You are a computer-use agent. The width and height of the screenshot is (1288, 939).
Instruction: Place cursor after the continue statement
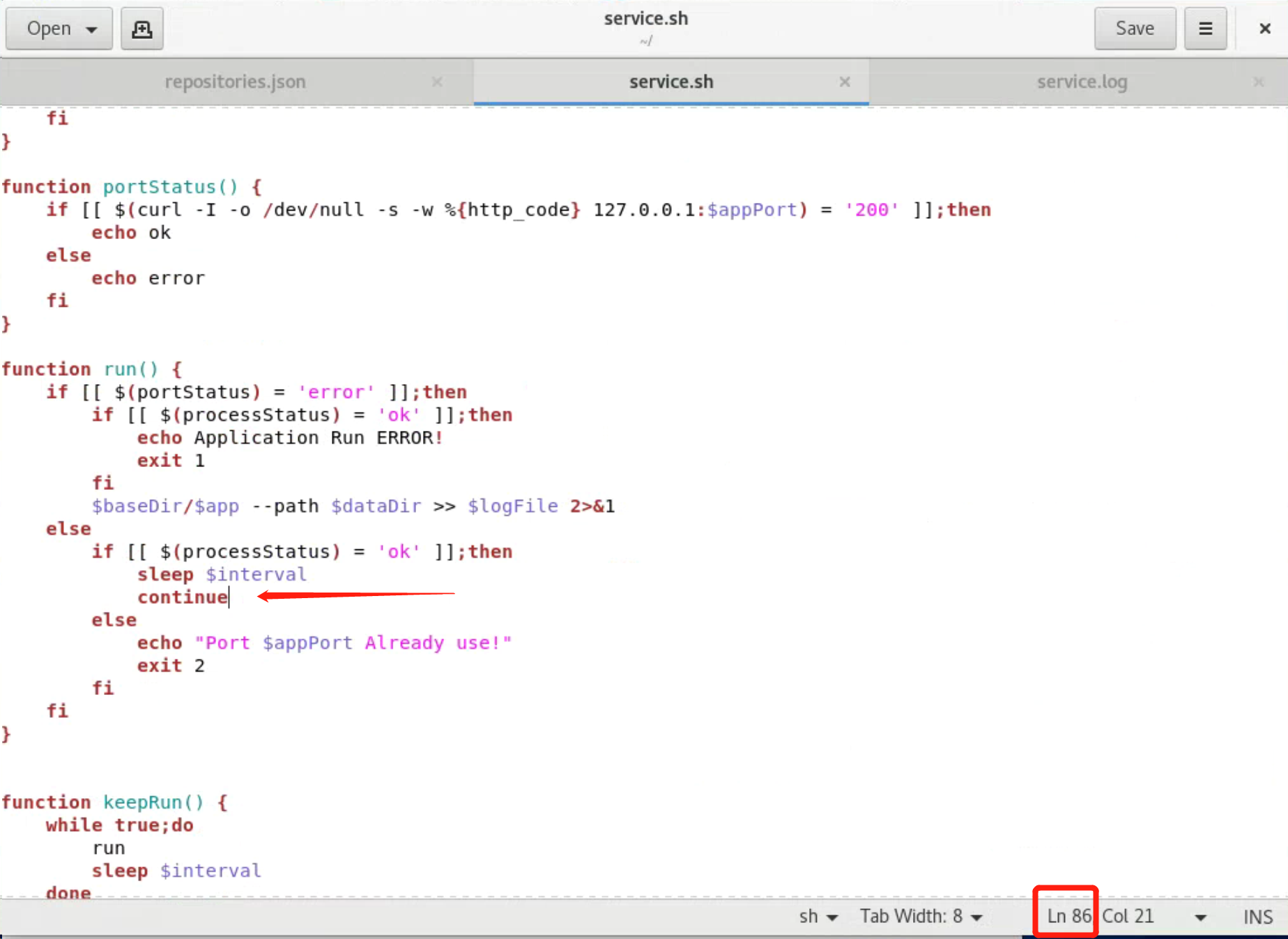pyautogui.click(x=229, y=597)
